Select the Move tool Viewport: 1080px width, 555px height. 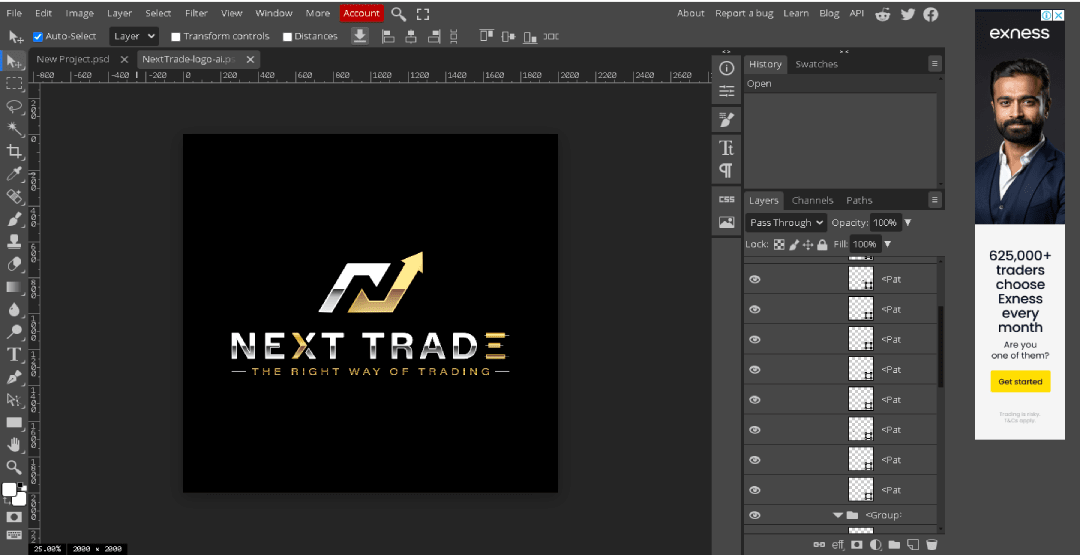14,61
